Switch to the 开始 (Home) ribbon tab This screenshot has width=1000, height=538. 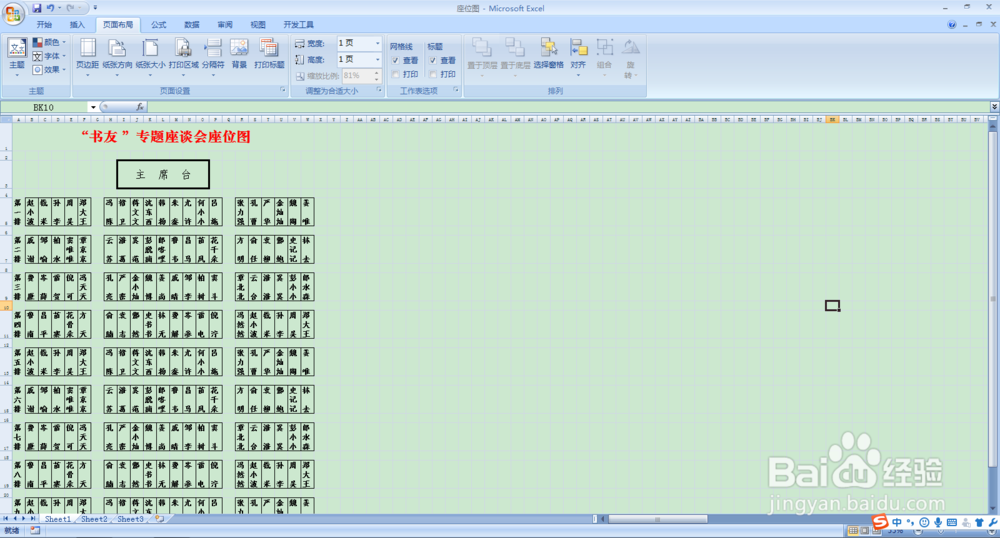tap(44, 25)
